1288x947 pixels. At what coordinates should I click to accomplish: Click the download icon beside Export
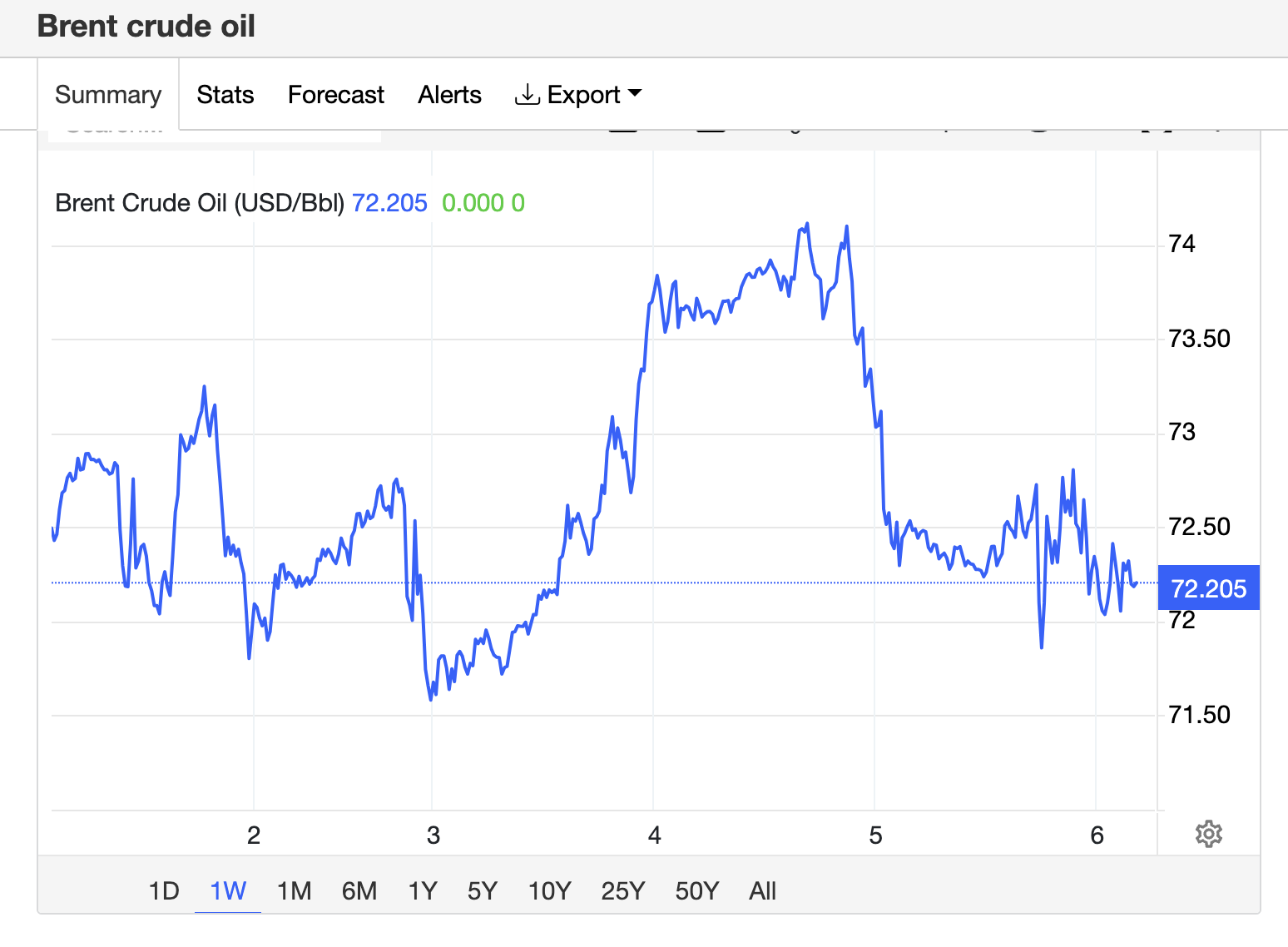(527, 95)
